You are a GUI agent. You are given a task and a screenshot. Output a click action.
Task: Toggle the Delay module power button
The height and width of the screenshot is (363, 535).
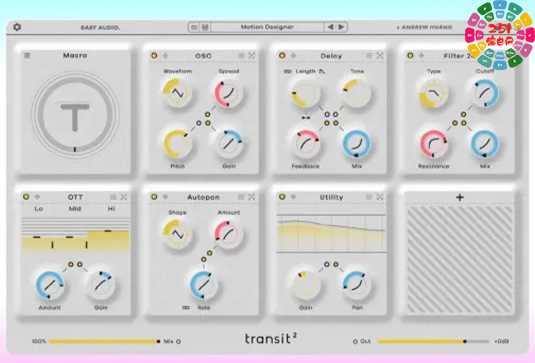tap(282, 55)
